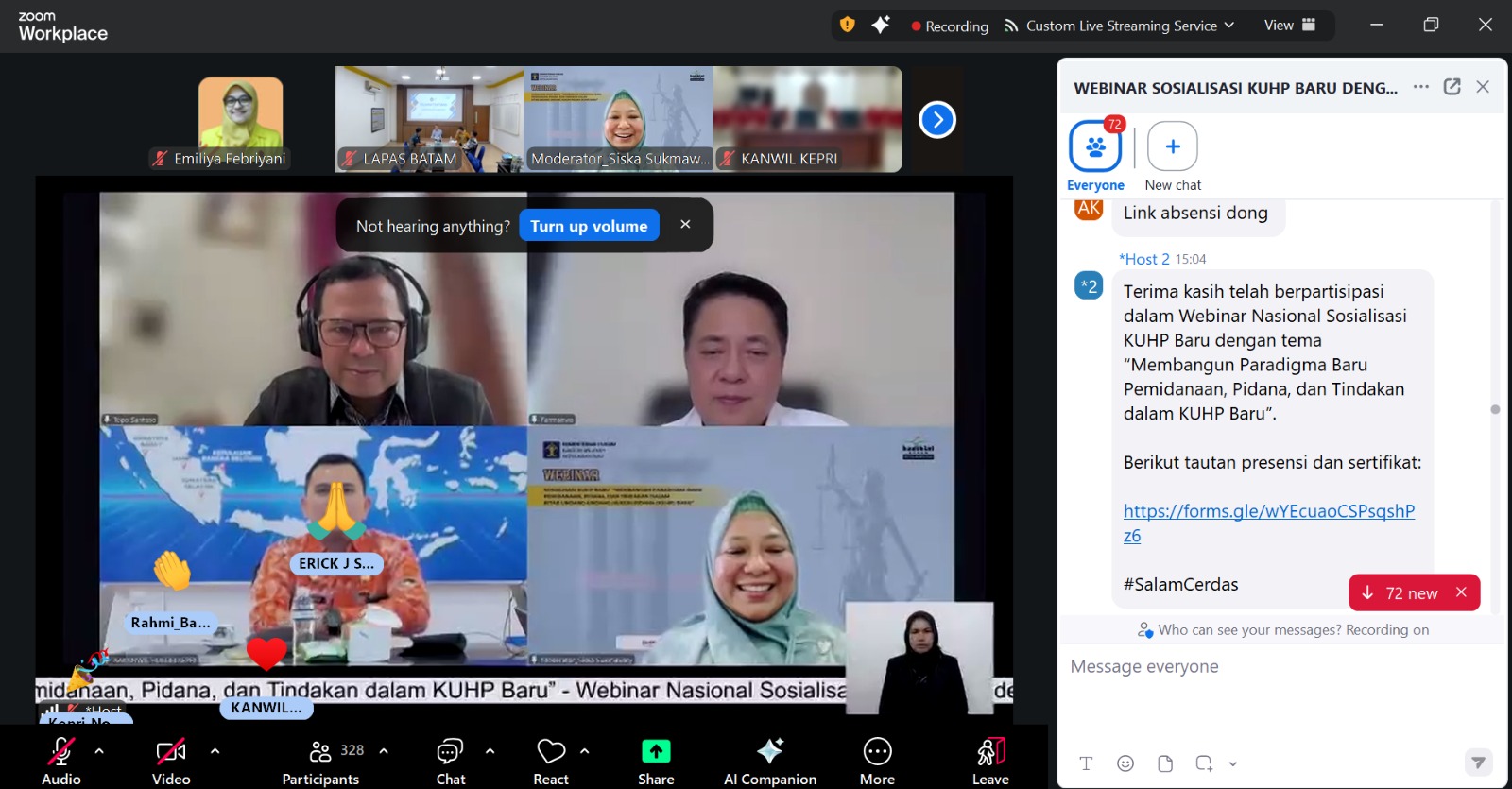Click the Rahmi_Ba reaction name label
The height and width of the screenshot is (789, 1512).
pos(170,623)
